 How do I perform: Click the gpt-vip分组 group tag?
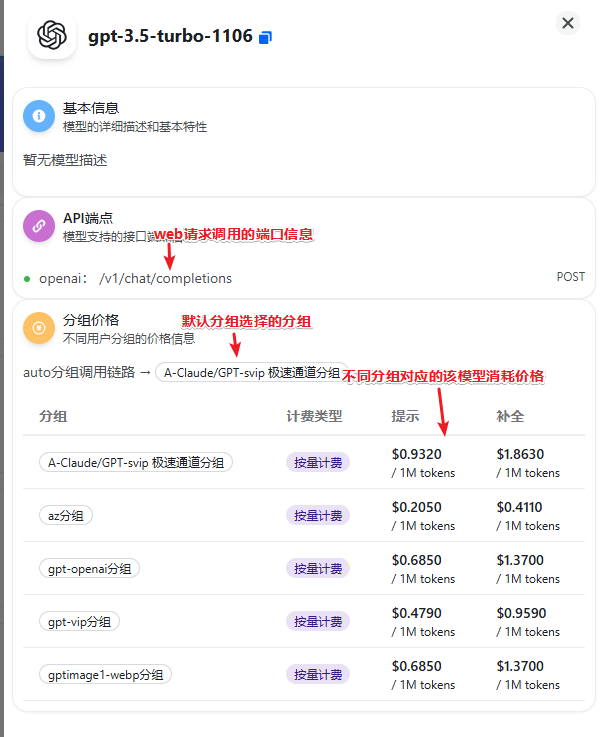click(79, 621)
